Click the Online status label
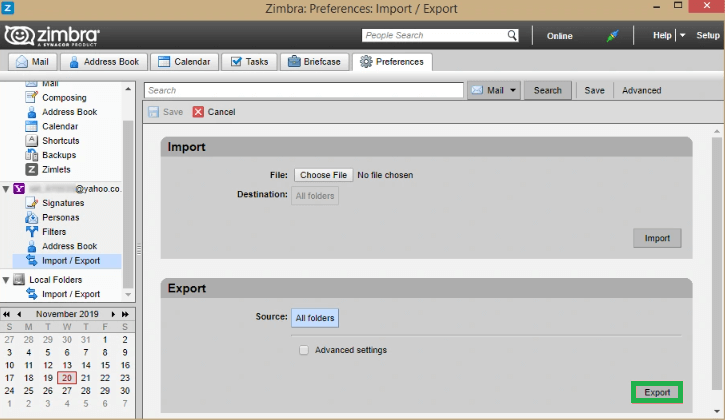The width and height of the screenshot is (725, 420). (559, 36)
